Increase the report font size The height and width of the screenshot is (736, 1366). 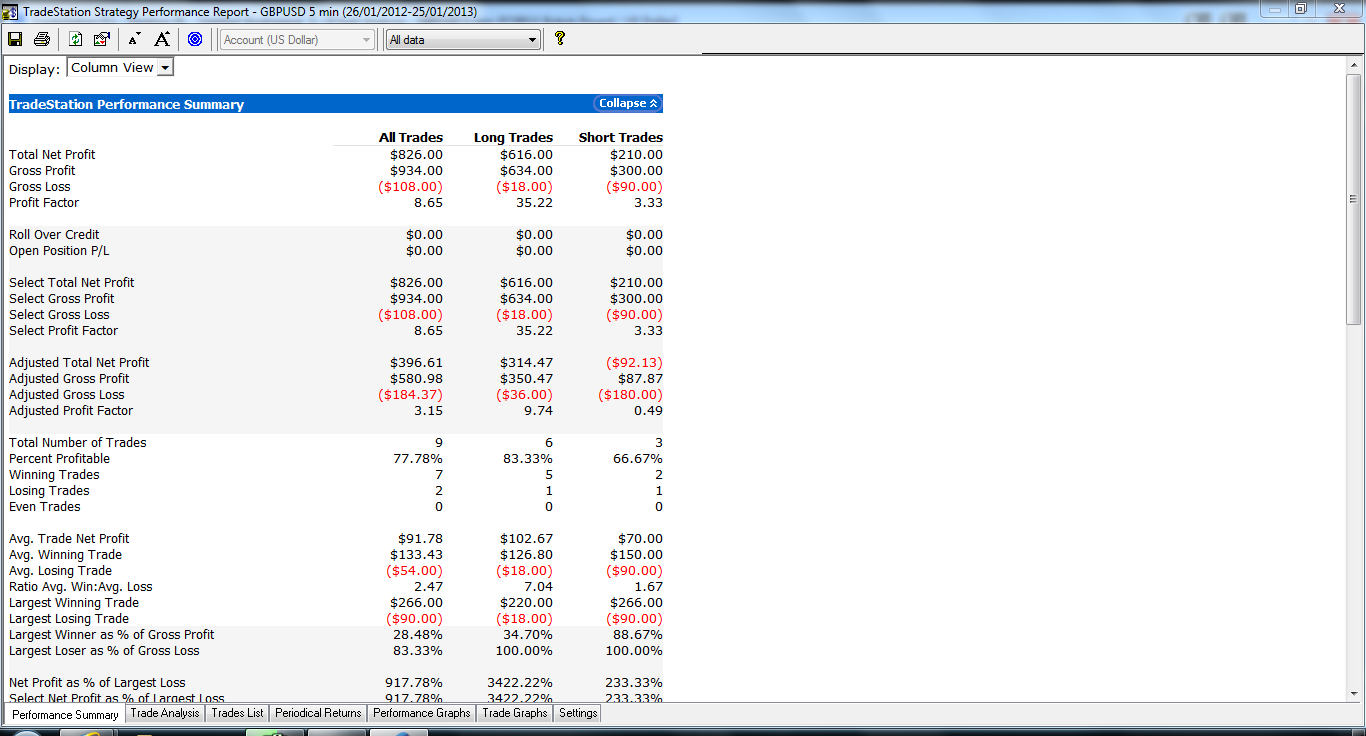tap(161, 39)
